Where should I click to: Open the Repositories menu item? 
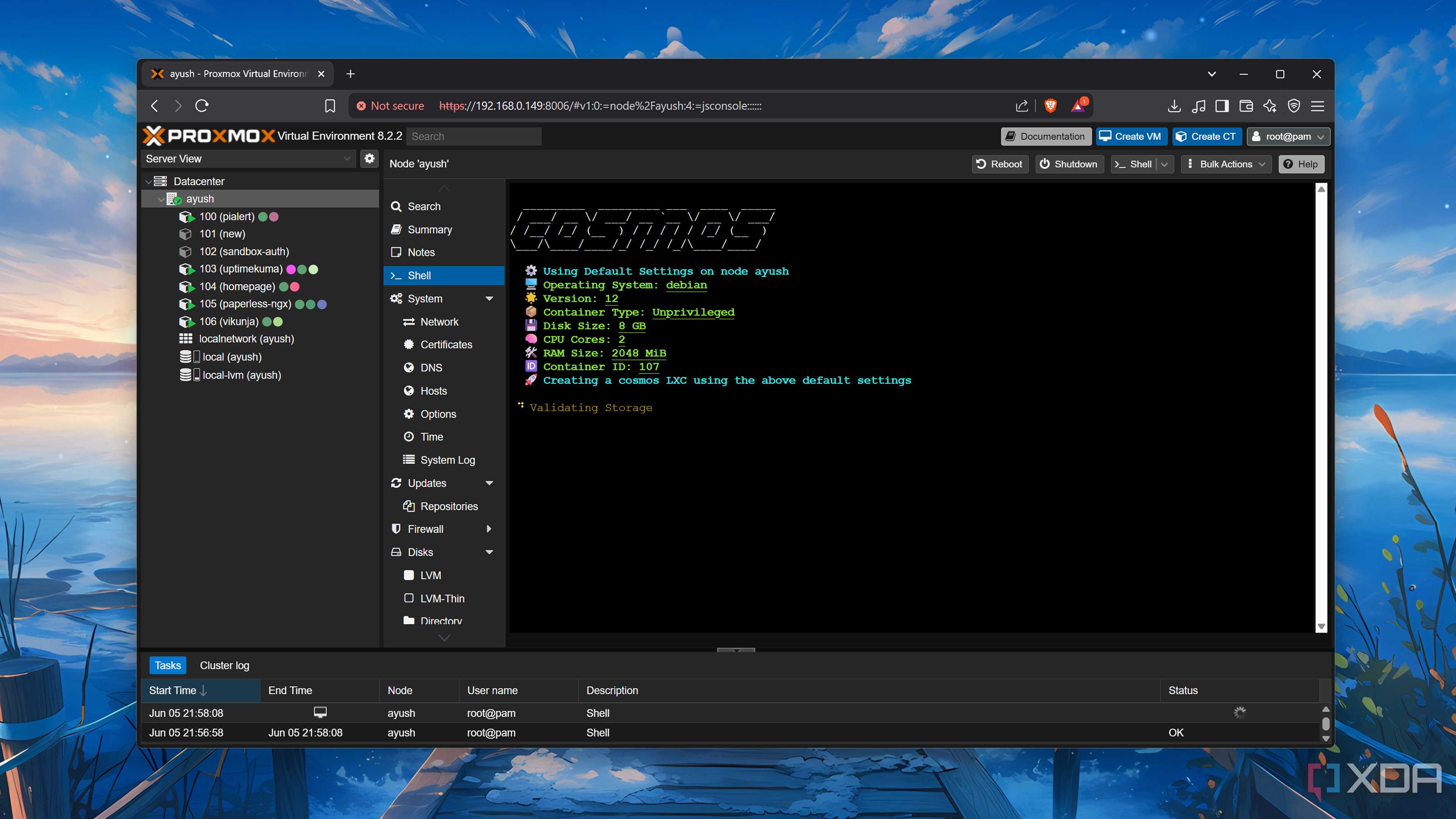[x=444, y=507]
